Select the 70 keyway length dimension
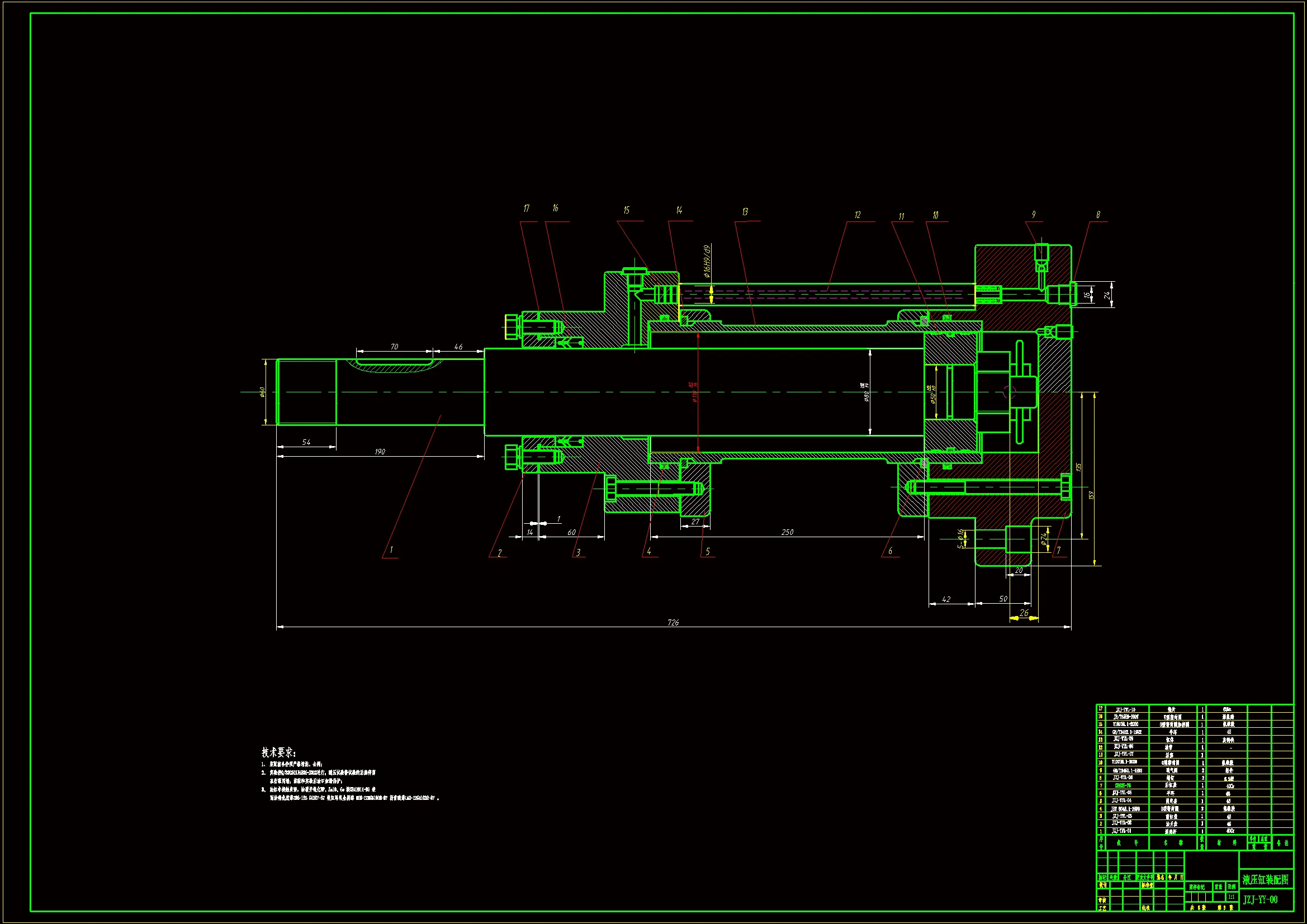Image resolution: width=1307 pixels, height=924 pixels. coord(395,346)
